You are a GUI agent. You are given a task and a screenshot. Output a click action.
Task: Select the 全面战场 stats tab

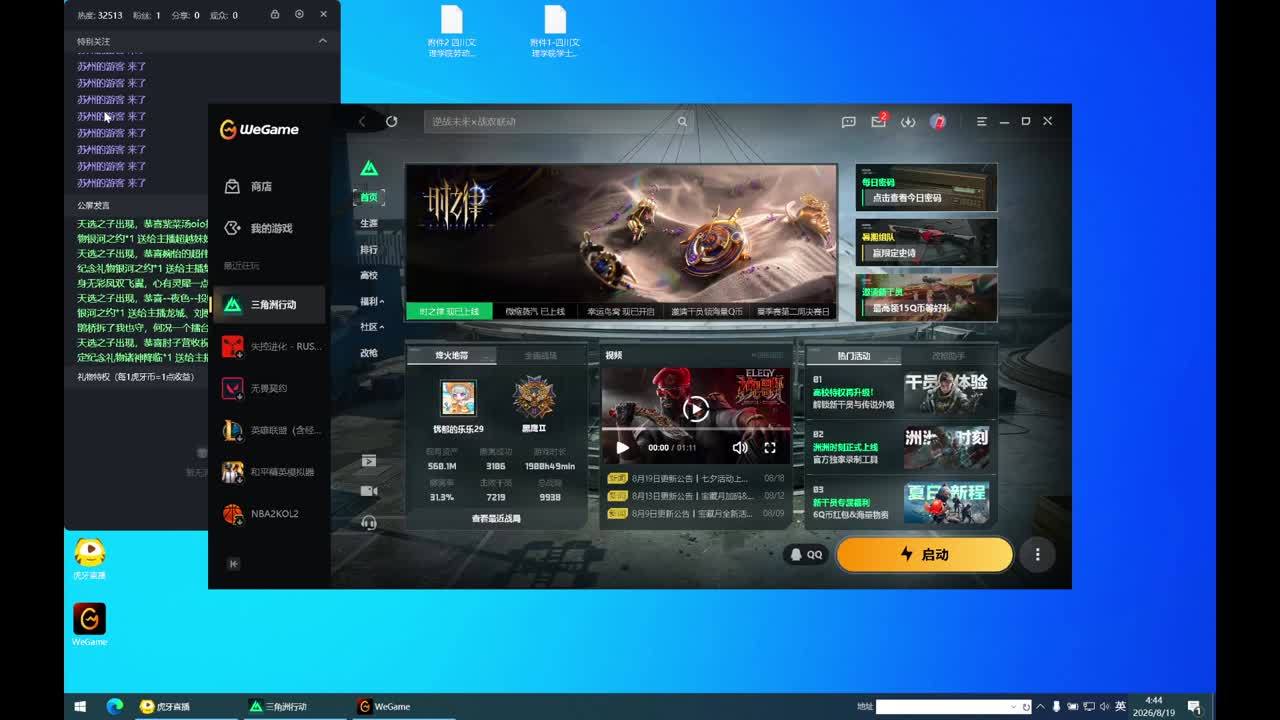pyautogui.click(x=541, y=356)
